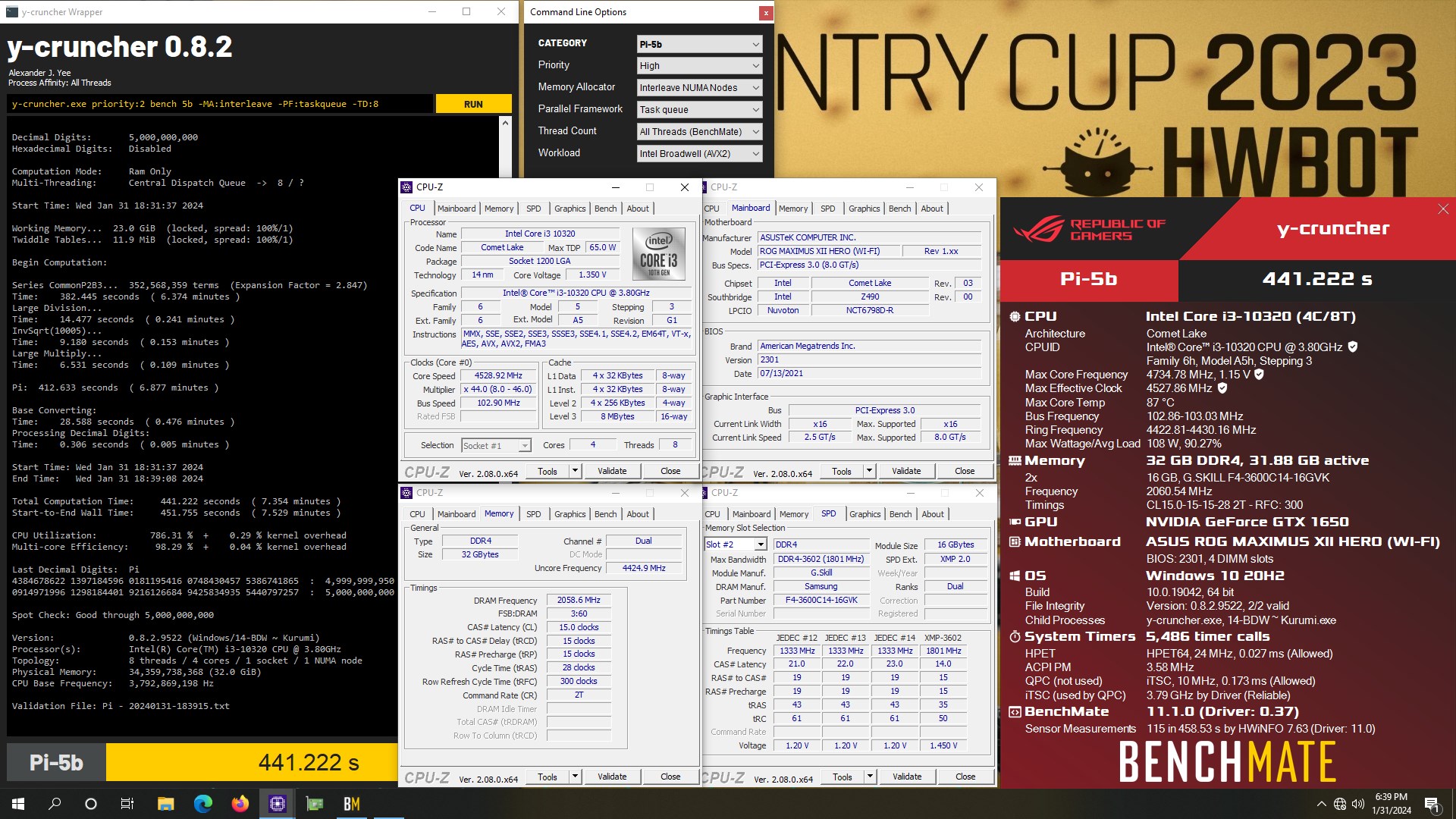Click the NVIDIA GeForce GTX 1650 text
This screenshot has width=1456, height=819.
1247,522
